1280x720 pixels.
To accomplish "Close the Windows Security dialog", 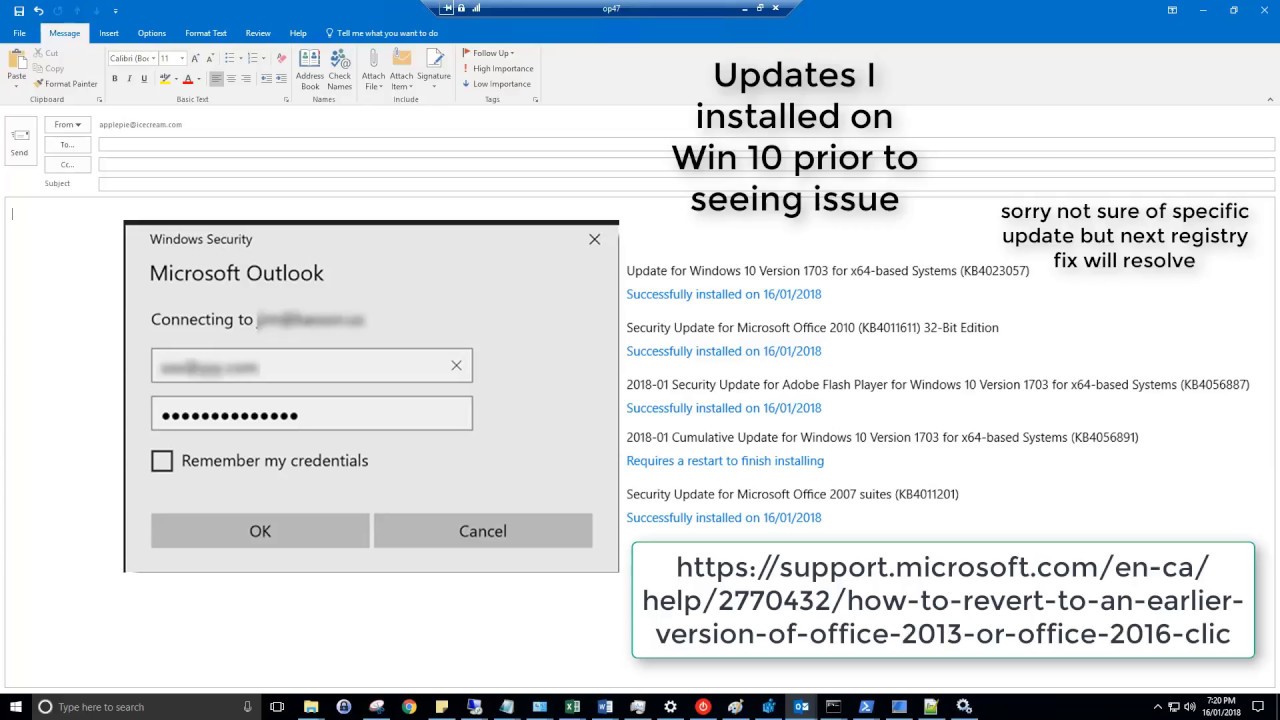I will (x=595, y=239).
